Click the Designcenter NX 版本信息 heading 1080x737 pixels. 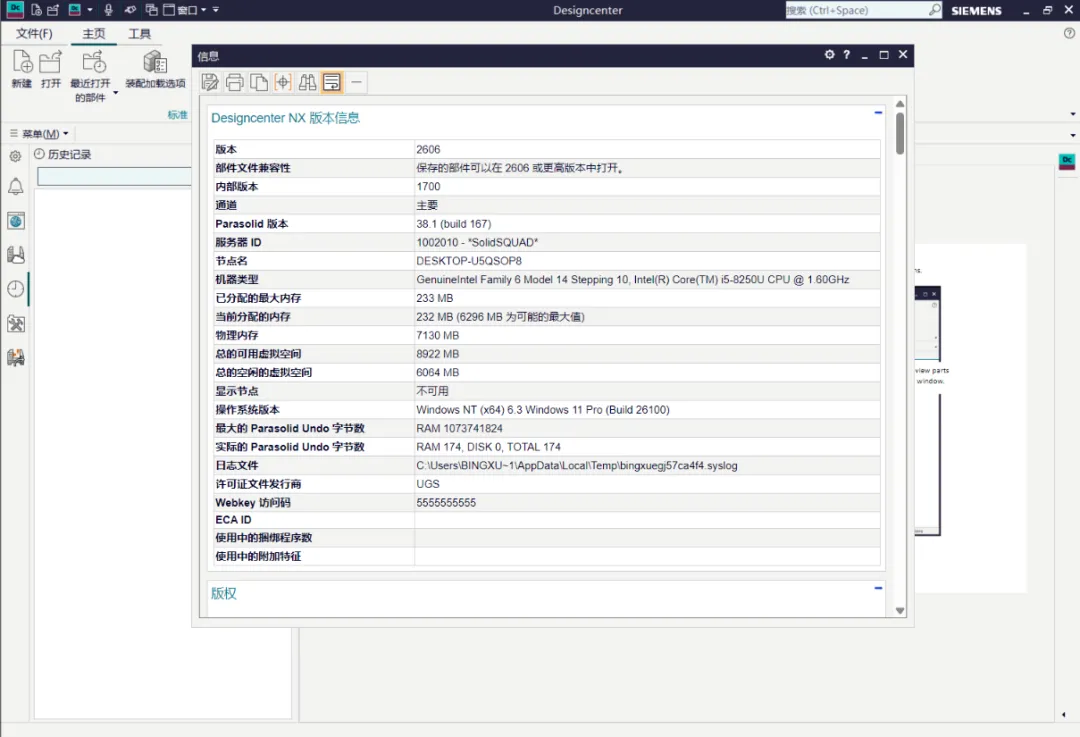click(285, 118)
